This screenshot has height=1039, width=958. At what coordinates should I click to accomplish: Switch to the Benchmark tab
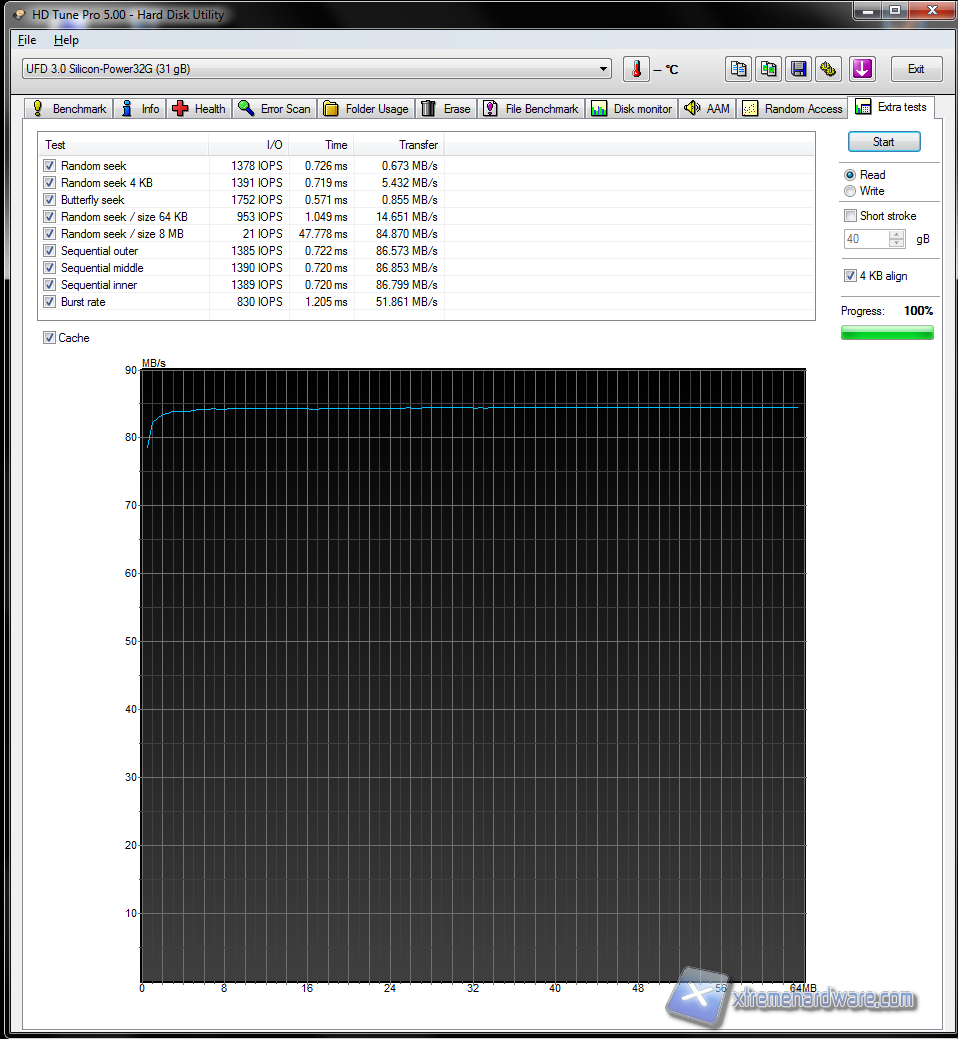tap(69, 109)
